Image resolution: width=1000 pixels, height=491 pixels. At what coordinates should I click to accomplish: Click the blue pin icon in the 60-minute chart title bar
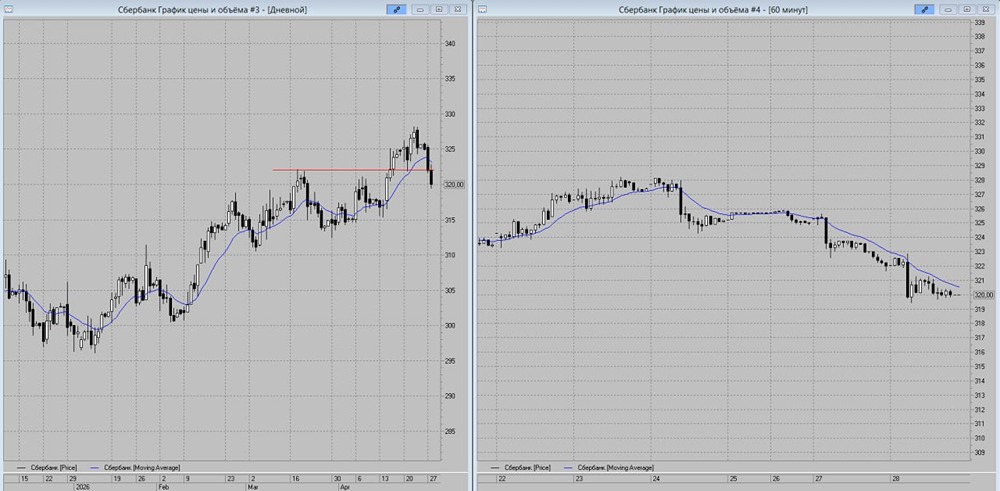924,10
